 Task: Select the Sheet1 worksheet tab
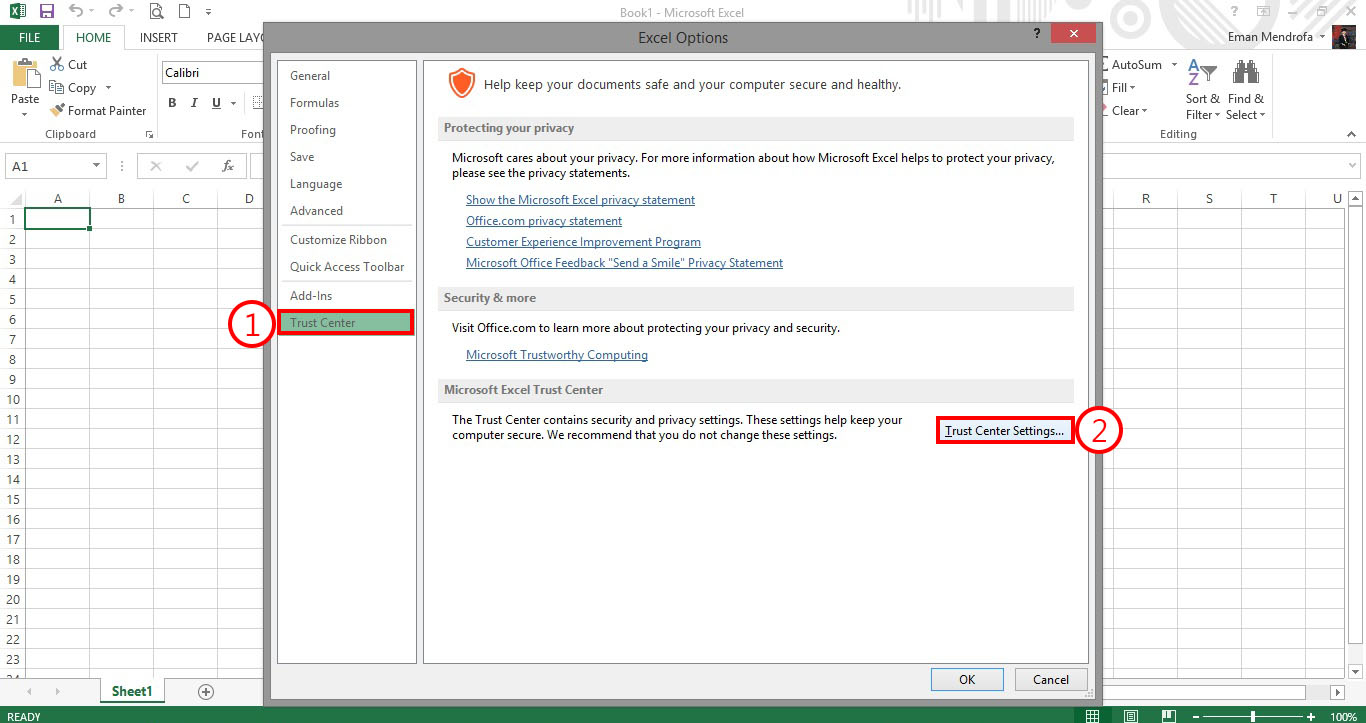click(x=132, y=691)
